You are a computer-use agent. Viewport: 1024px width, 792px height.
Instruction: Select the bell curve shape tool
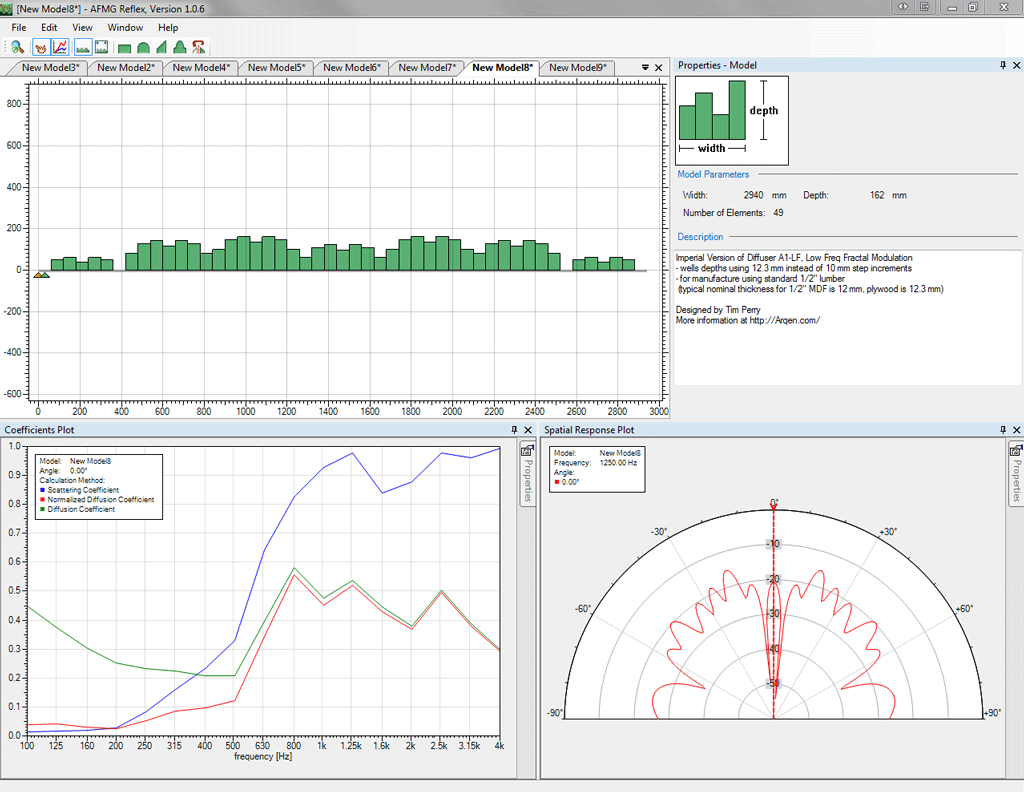(180, 47)
